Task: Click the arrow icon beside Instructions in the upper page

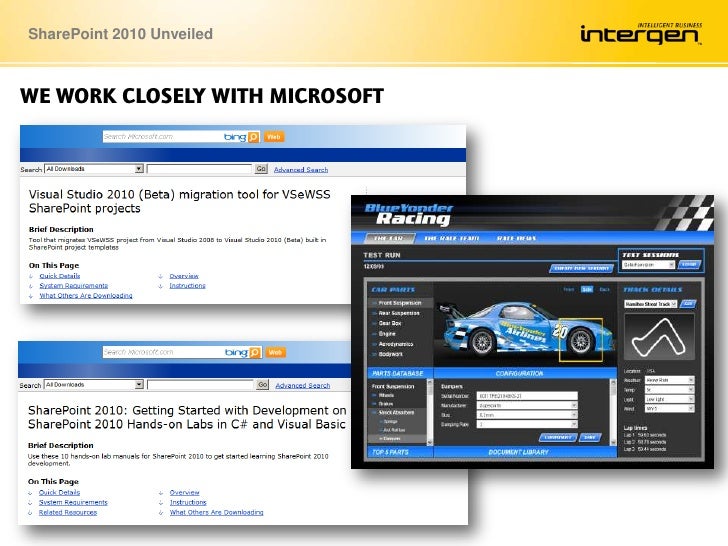Action: pyautogui.click(x=161, y=286)
